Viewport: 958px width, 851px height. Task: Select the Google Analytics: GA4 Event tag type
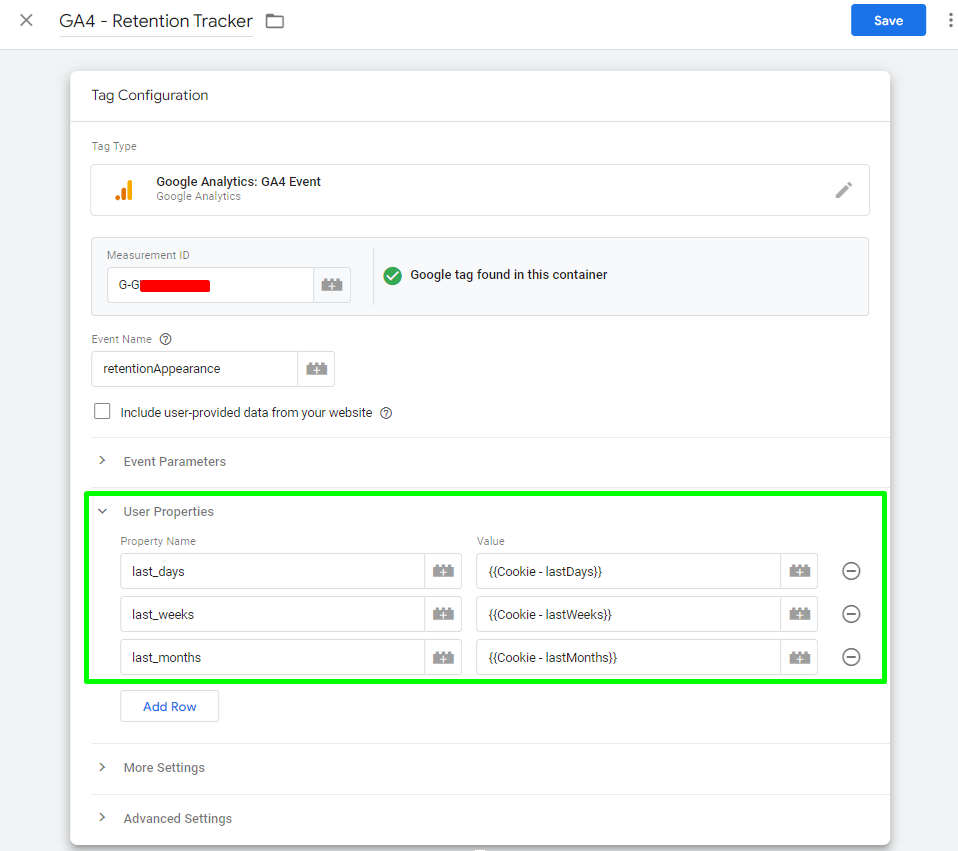click(480, 189)
